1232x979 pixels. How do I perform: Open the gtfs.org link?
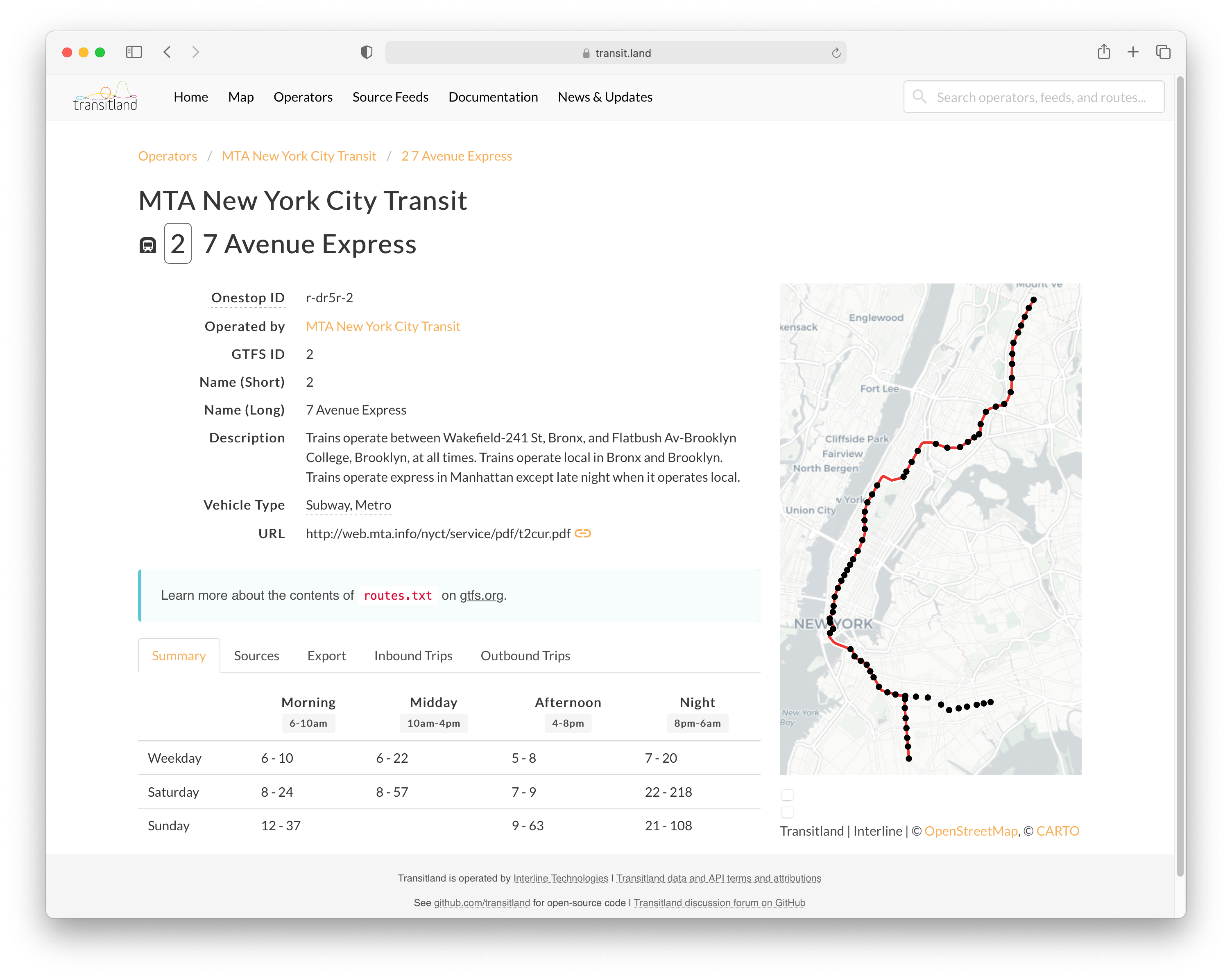click(x=481, y=596)
